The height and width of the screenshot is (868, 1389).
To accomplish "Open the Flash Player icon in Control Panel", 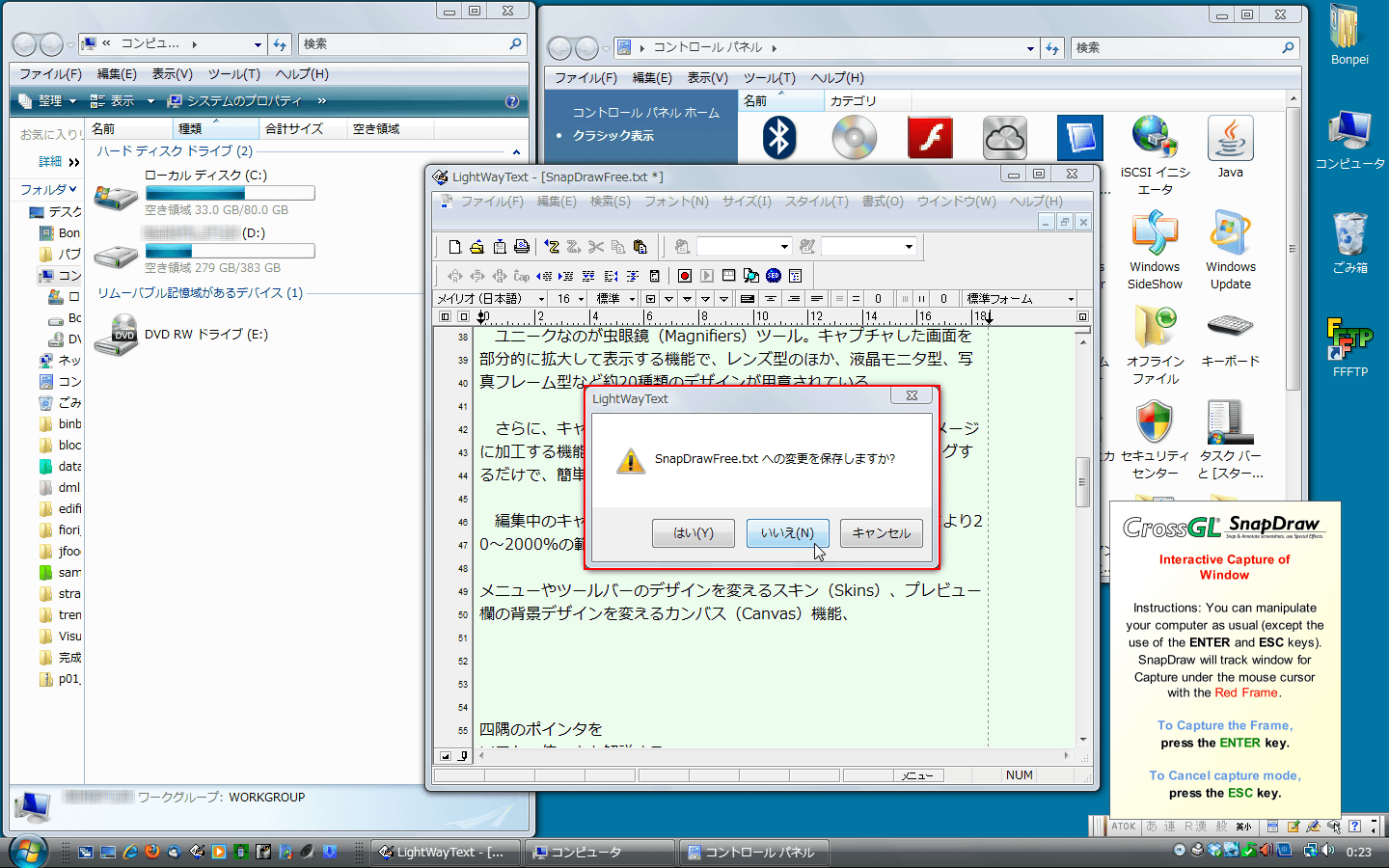I will [930, 138].
